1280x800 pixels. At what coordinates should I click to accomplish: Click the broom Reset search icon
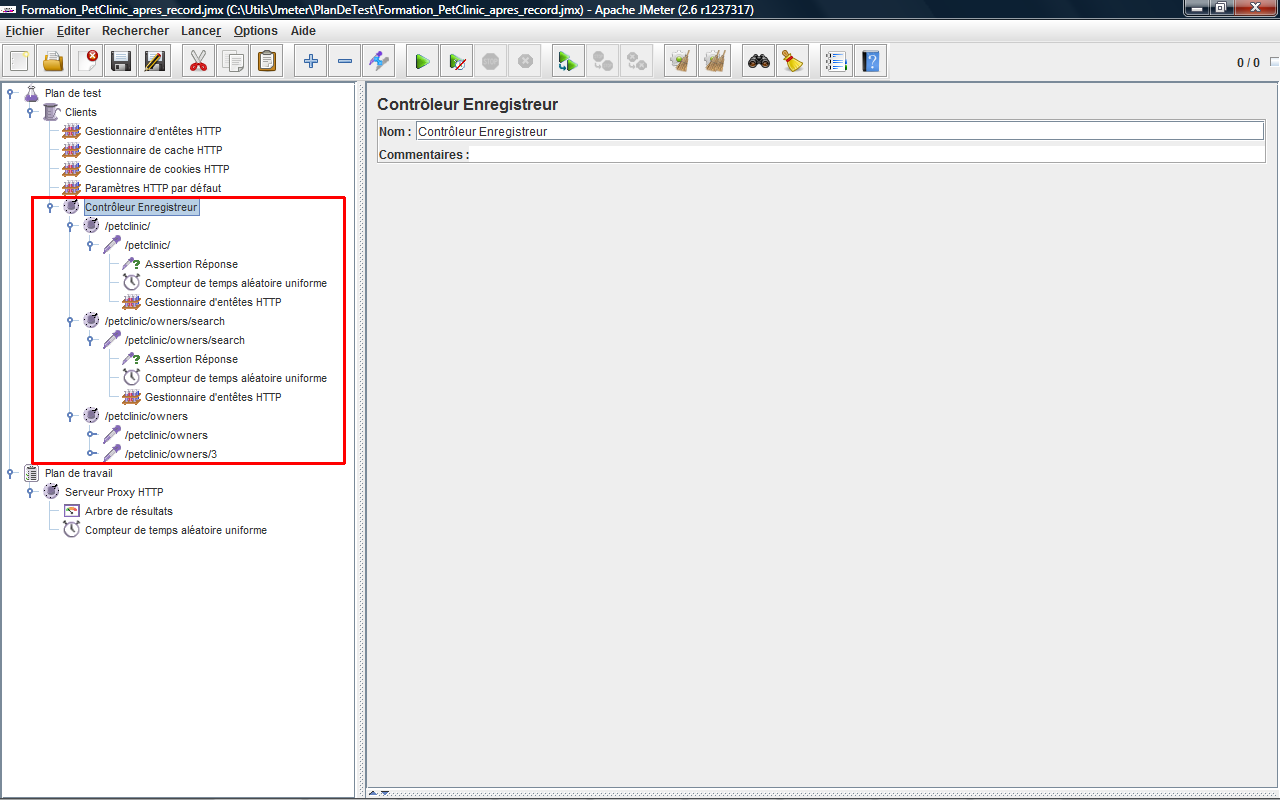[x=793, y=62]
